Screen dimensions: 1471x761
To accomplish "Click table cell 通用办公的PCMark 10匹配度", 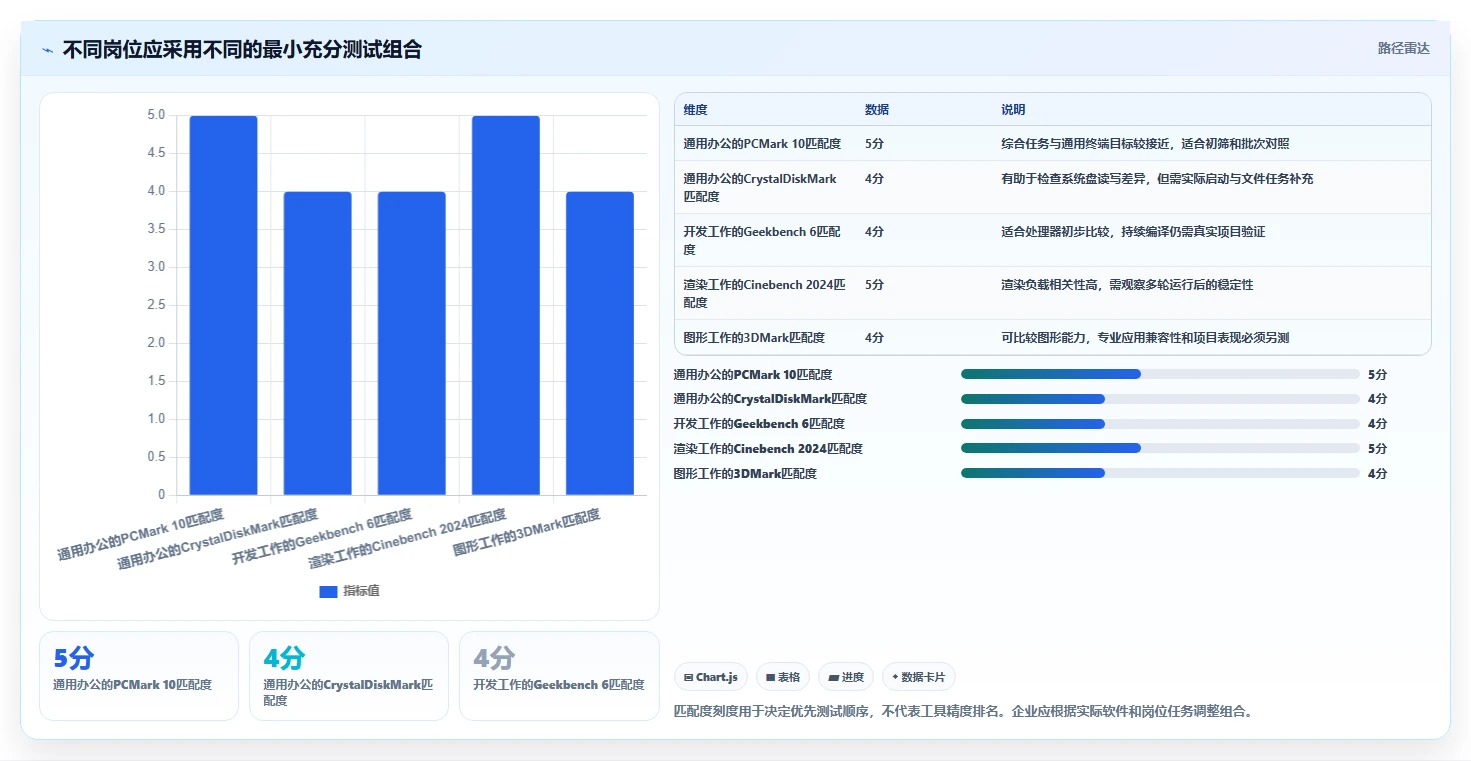I will tap(762, 144).
